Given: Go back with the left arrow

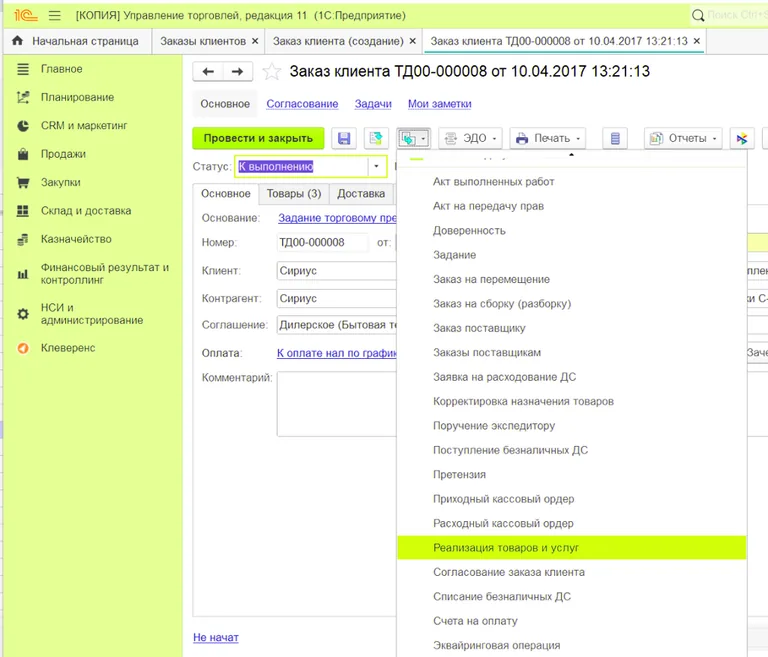Looking at the screenshot, I should pos(208,72).
